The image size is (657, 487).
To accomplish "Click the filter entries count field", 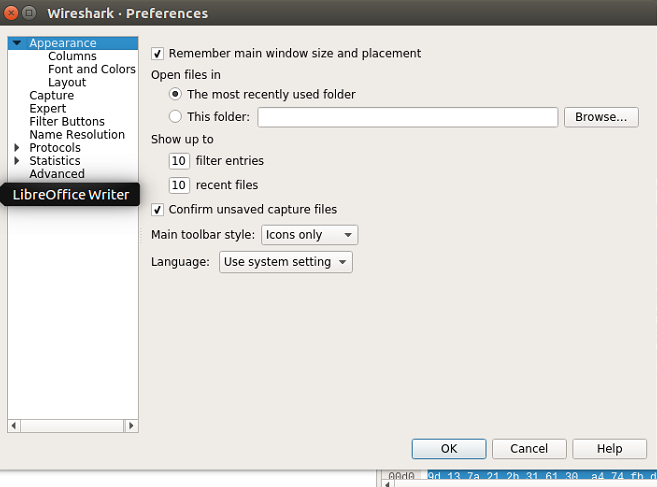I will tap(179, 161).
